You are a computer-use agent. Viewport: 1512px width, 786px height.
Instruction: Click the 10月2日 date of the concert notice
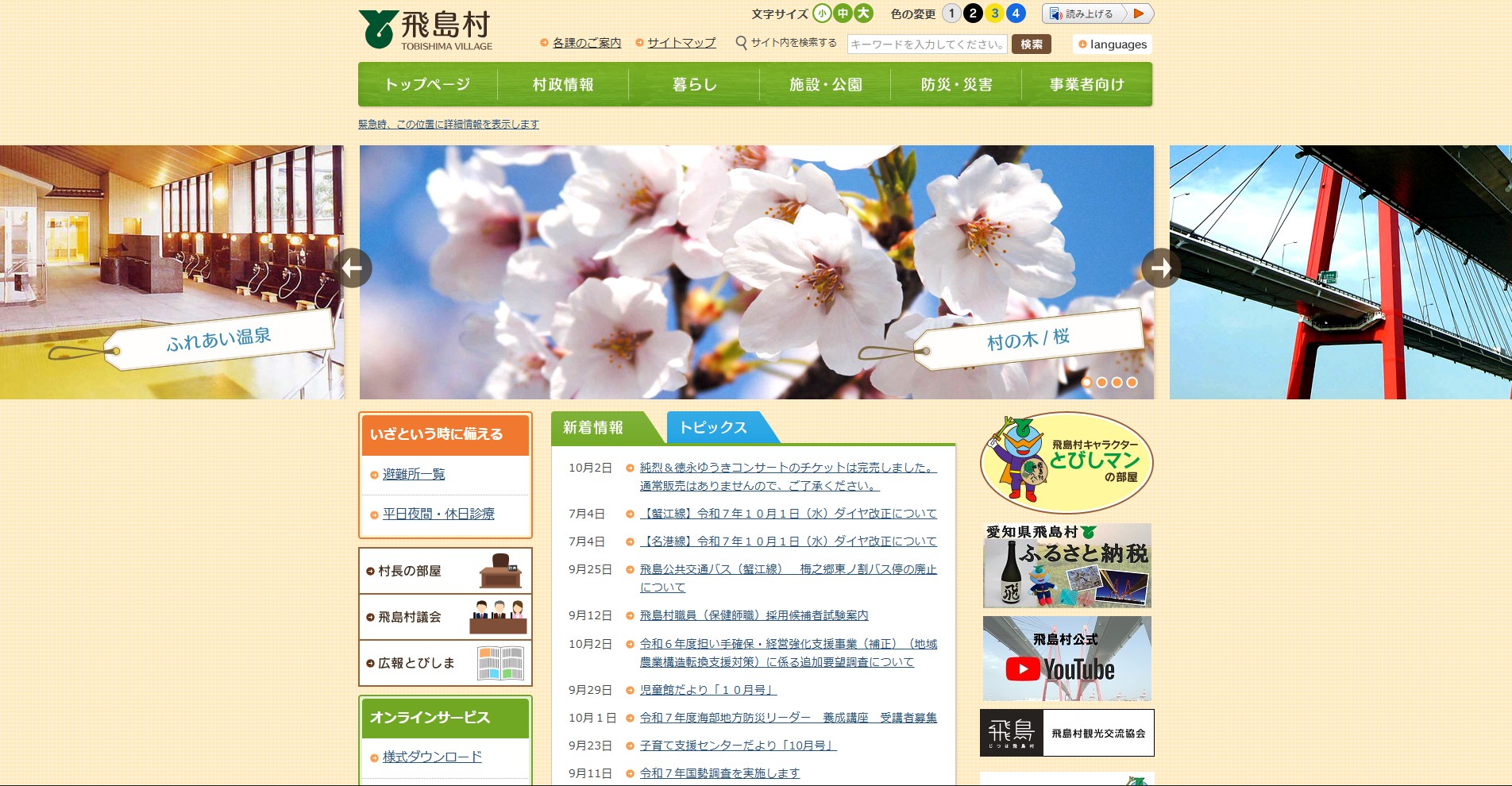(590, 468)
